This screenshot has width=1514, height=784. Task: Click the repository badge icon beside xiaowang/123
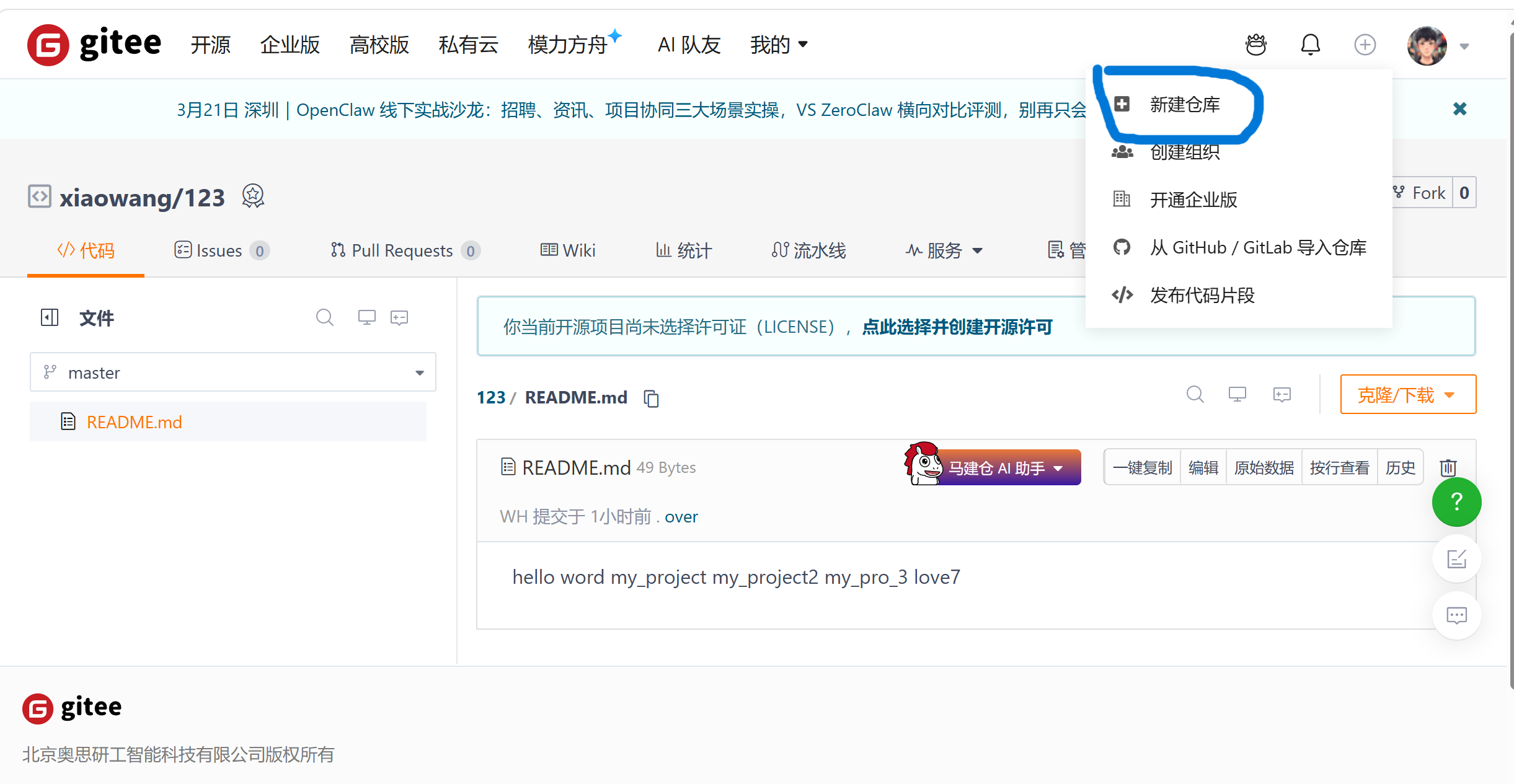pyautogui.click(x=253, y=196)
